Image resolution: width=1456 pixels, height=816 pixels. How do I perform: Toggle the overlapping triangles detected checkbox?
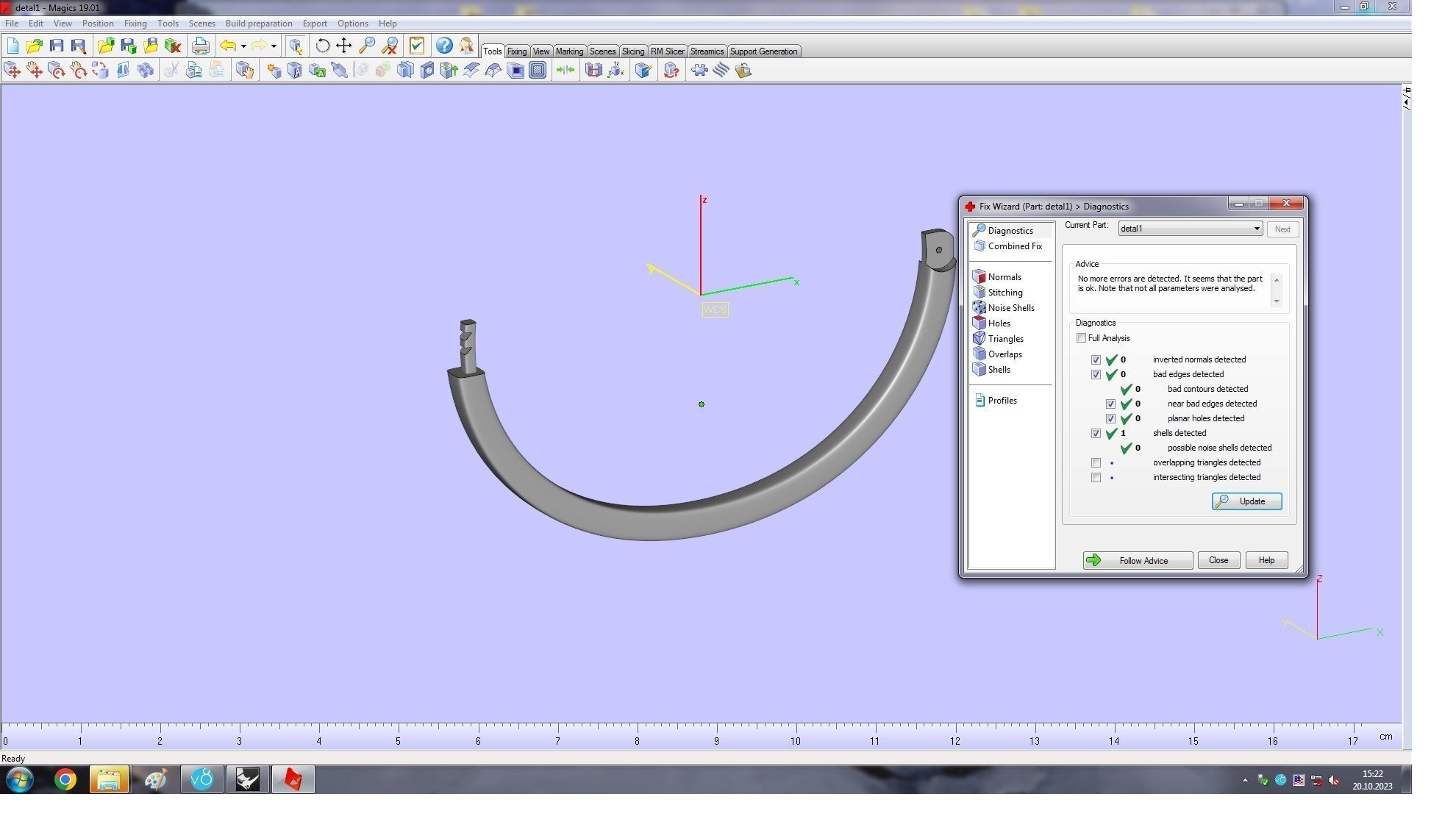tap(1096, 463)
